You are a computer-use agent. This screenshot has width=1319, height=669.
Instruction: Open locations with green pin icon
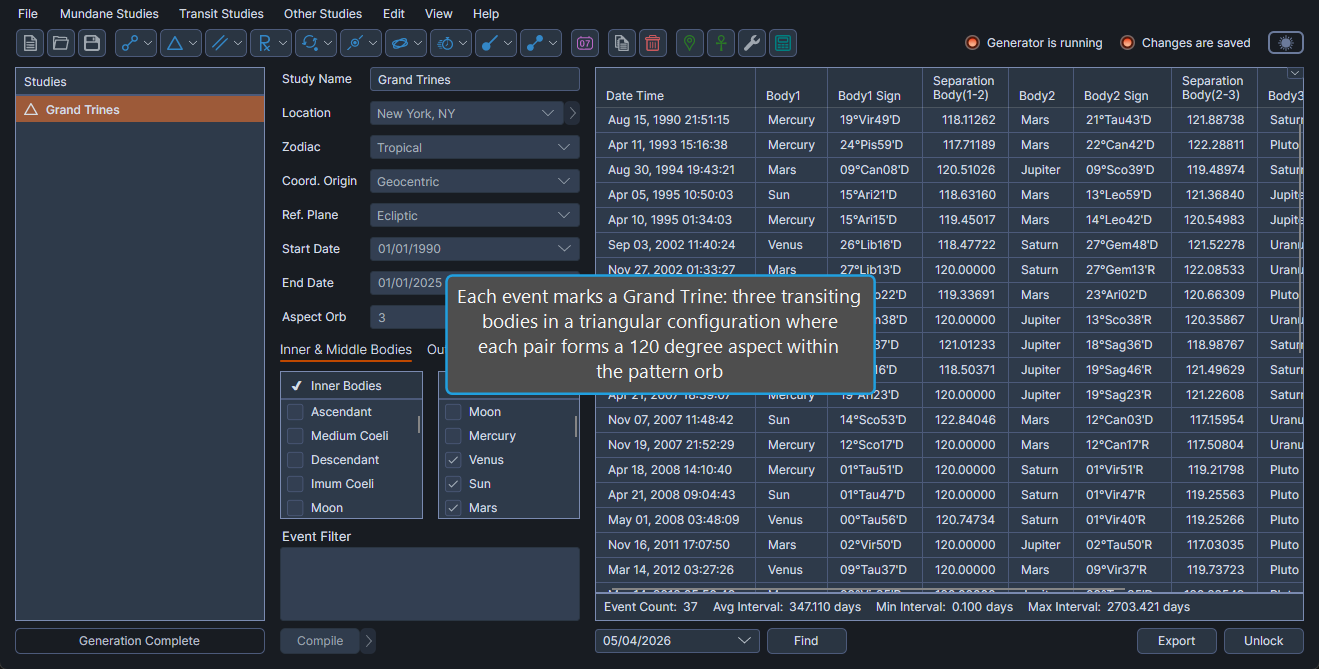pyautogui.click(x=690, y=43)
